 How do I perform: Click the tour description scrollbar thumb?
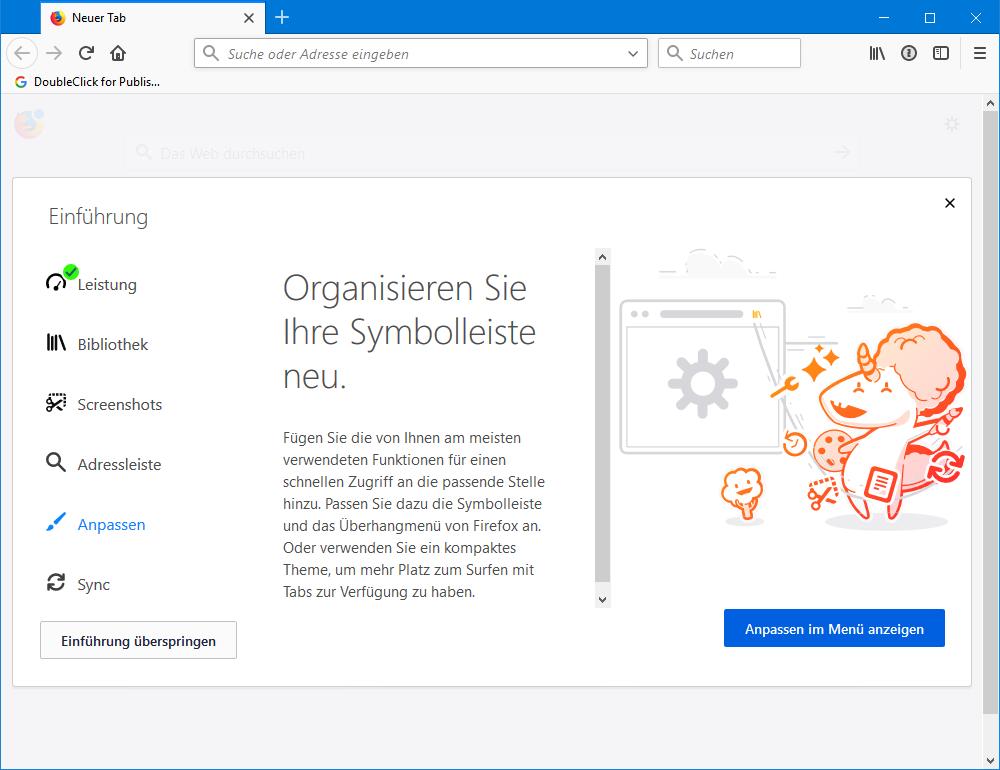603,424
